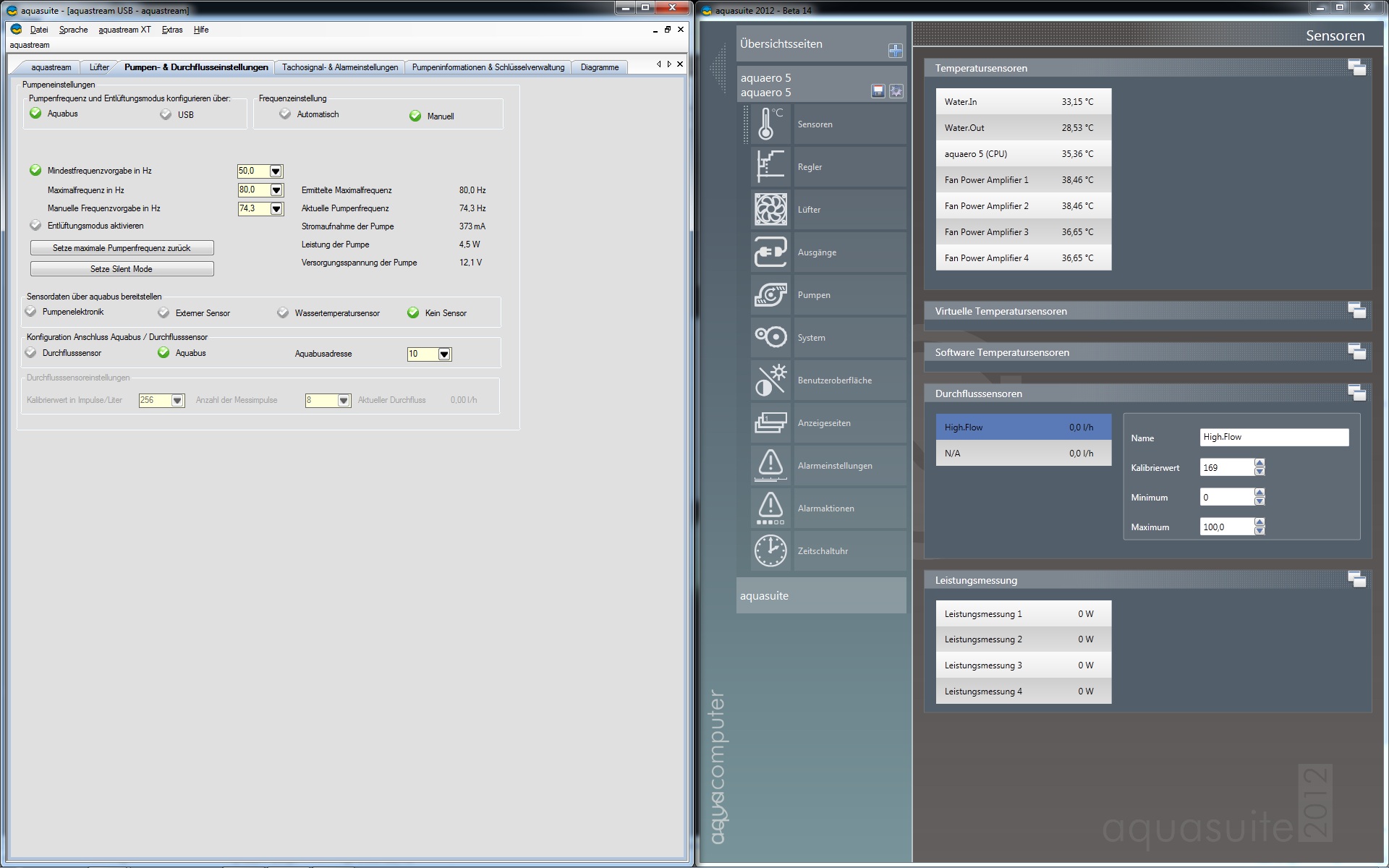Click Setze maximale Pumpenfrequenz zurück
Screen dimensions: 1389x868
click(122, 248)
